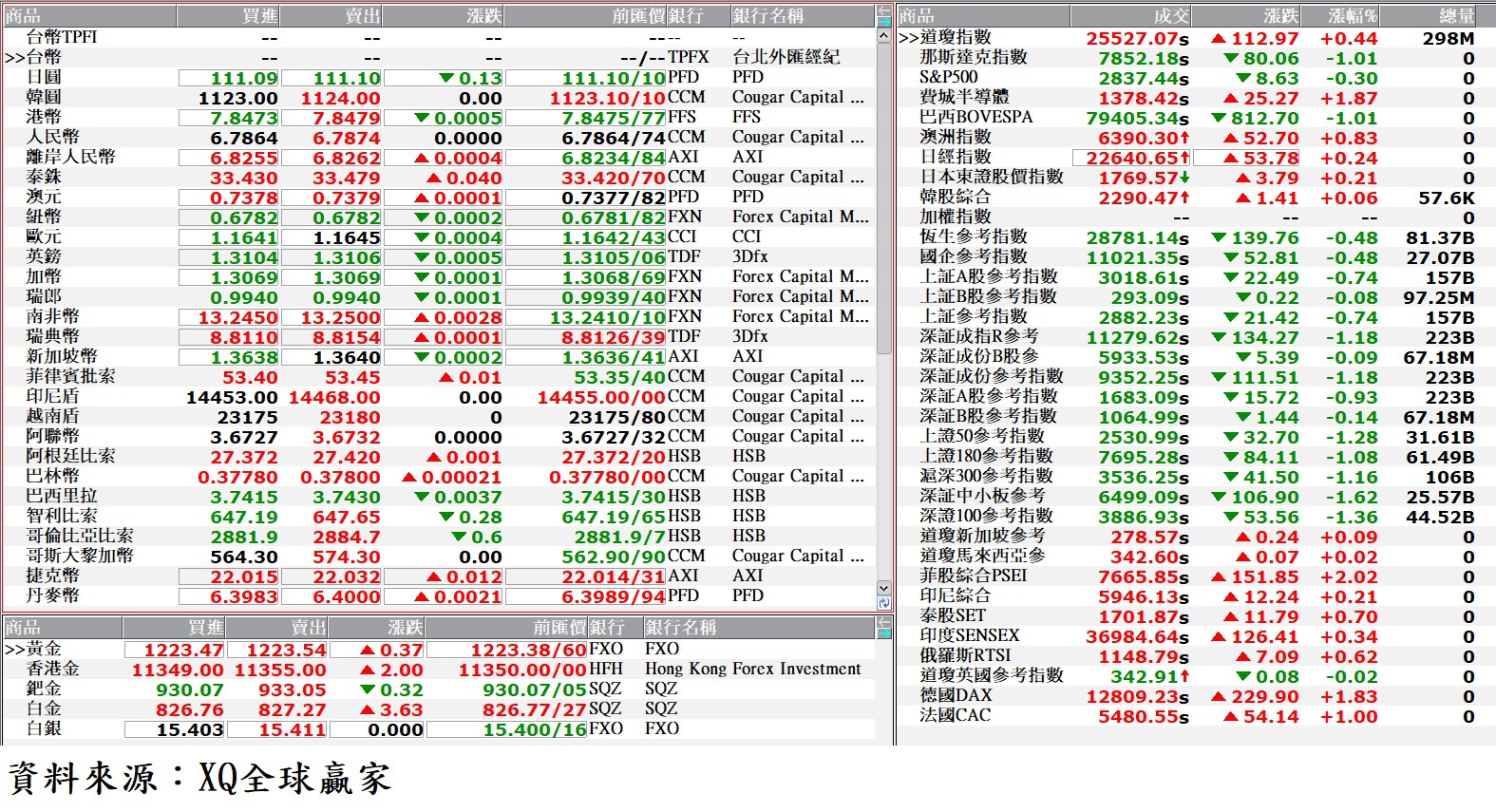Click the gray left arrow in forex panel header
This screenshot has height=812, width=1496.
pos(883,10)
